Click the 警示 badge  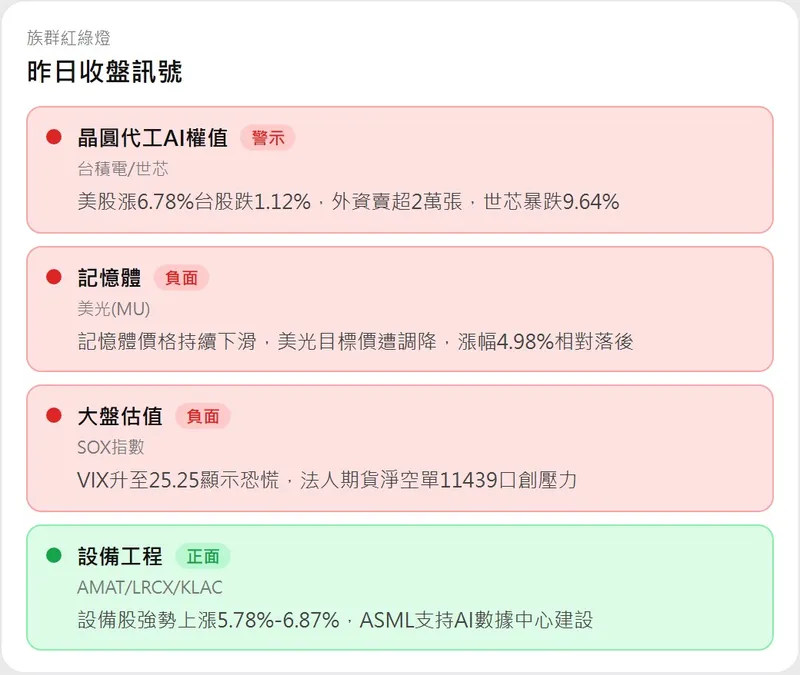268,138
